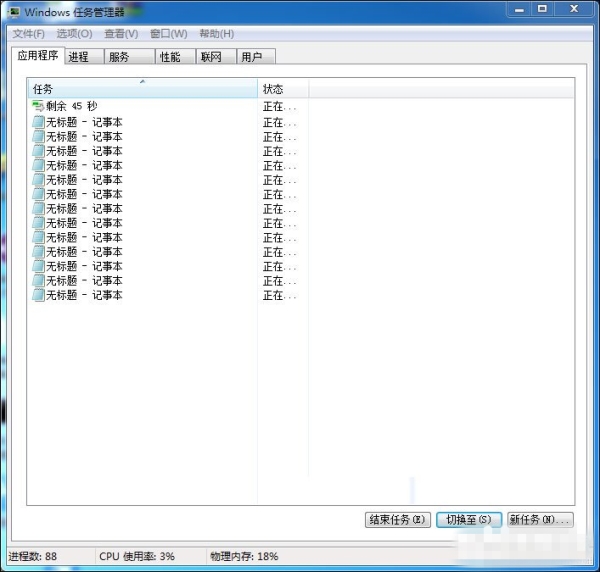
Task: Switch to the 联网 tab
Action: pyautogui.click(x=210, y=57)
